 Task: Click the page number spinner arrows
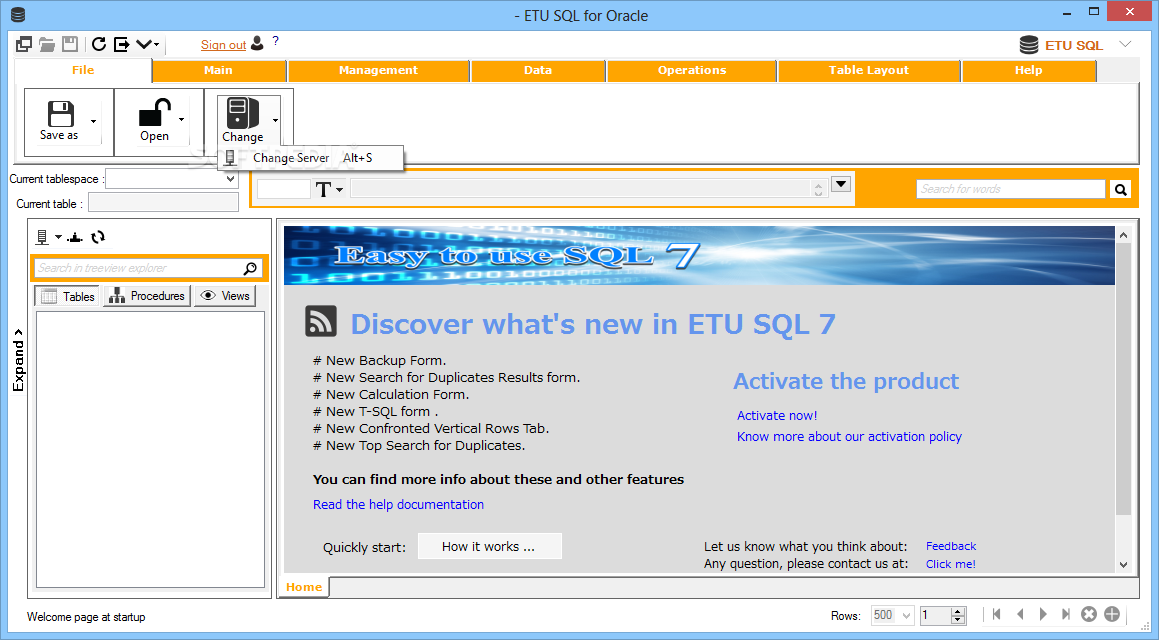[958, 615]
